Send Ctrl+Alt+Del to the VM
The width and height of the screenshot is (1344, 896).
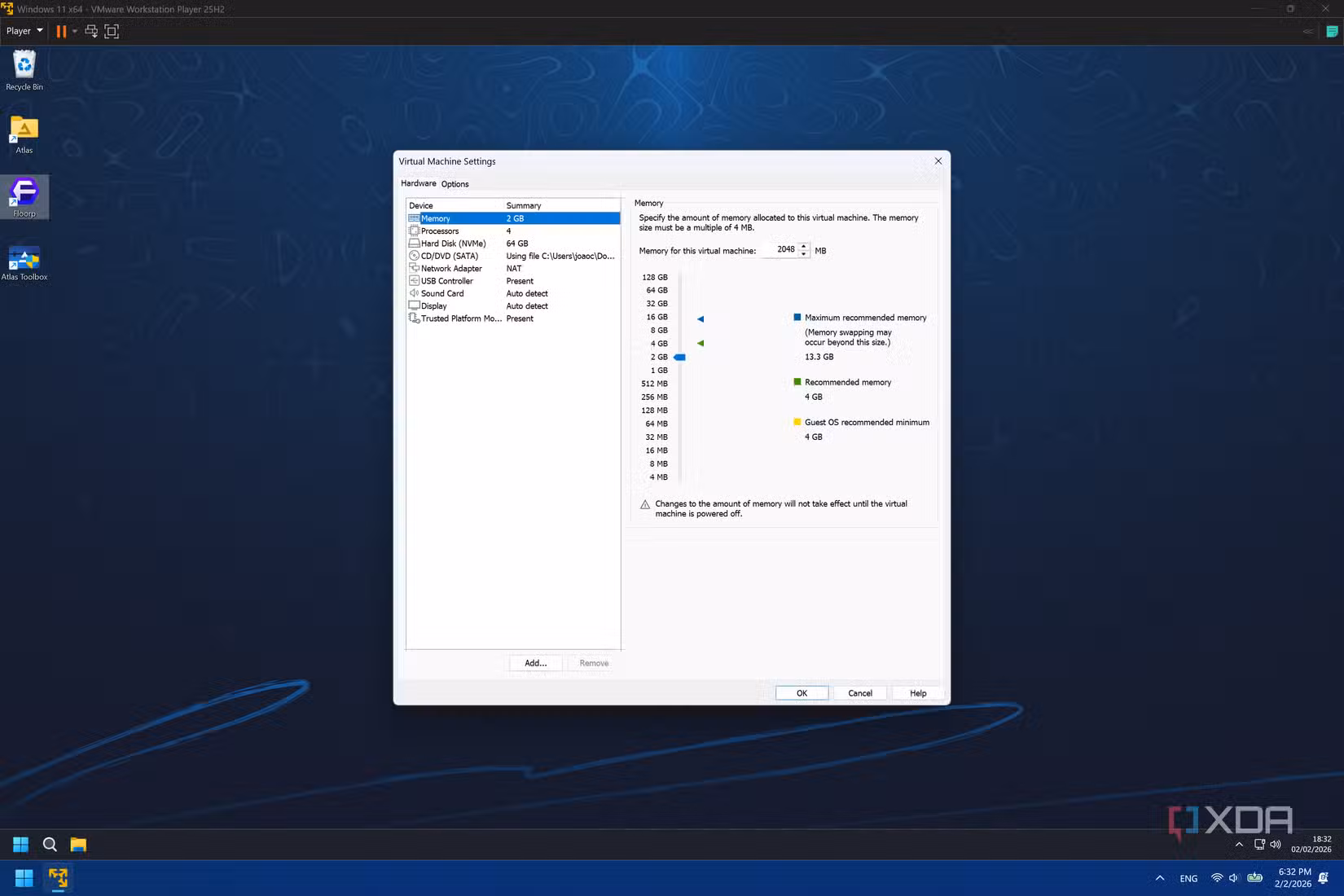[x=91, y=31]
